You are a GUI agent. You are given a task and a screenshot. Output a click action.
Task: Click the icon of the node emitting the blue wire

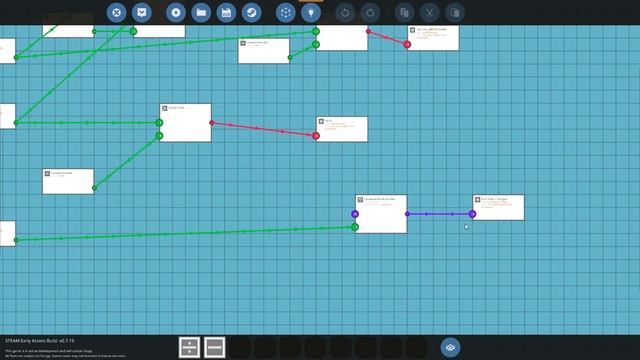point(360,200)
